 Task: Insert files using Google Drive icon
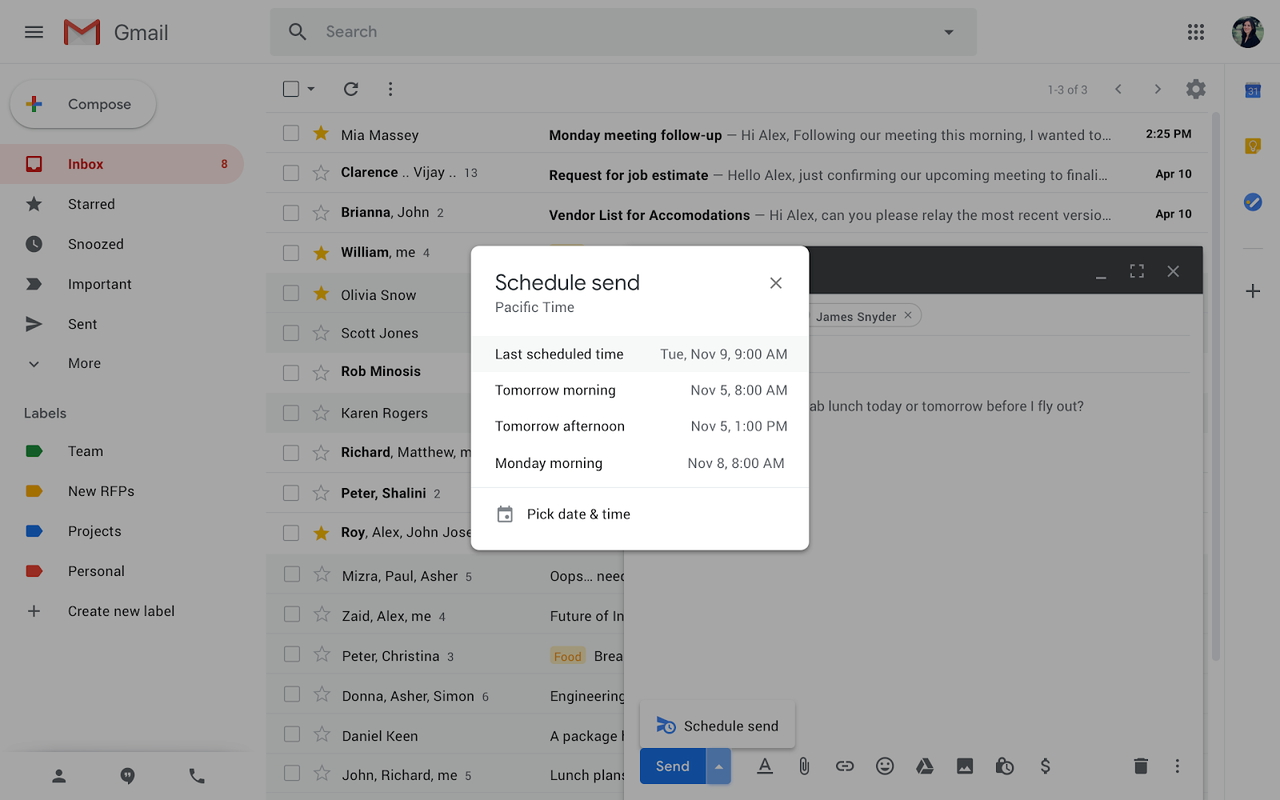(924, 765)
